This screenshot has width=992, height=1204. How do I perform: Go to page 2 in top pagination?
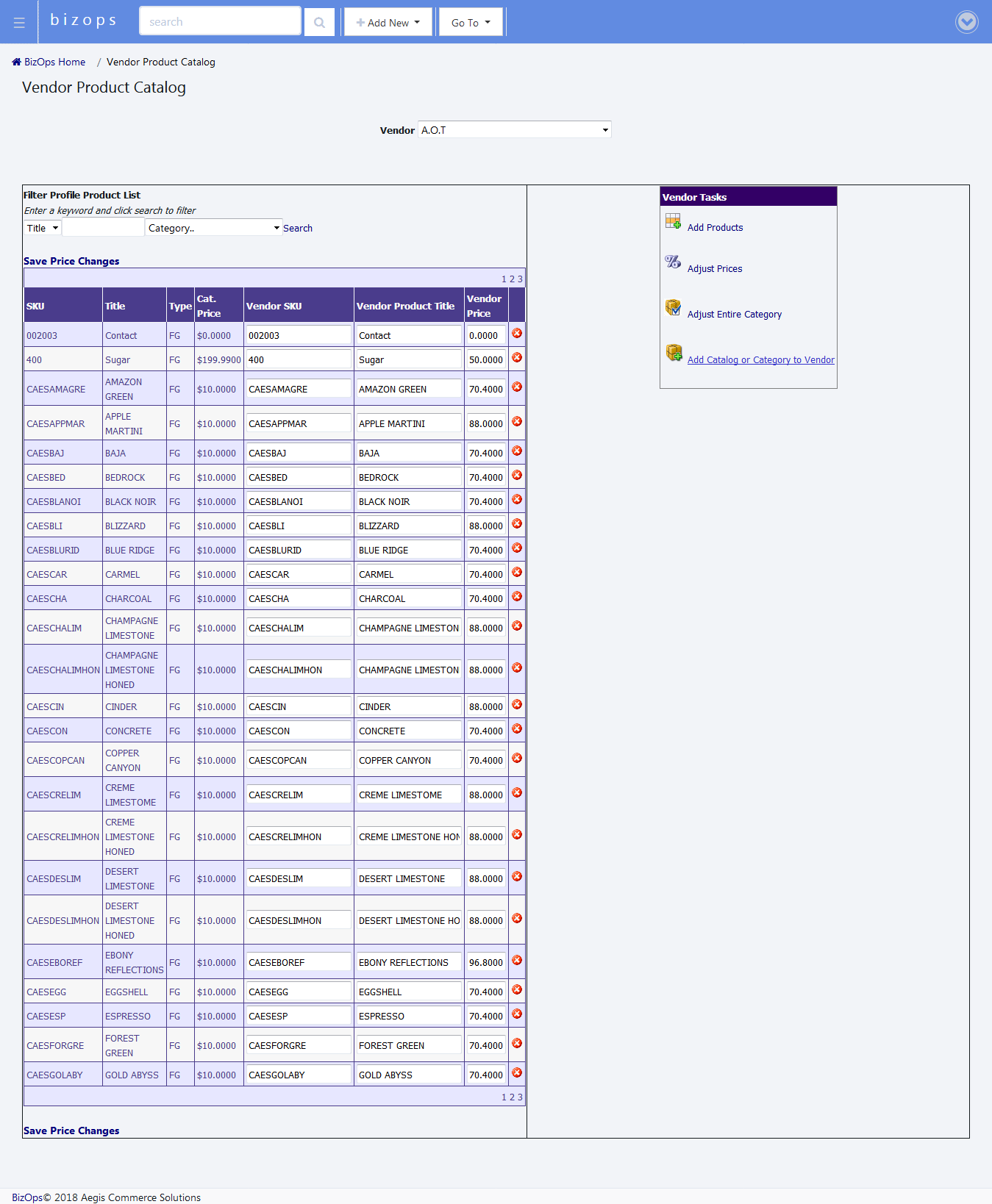[x=512, y=279]
